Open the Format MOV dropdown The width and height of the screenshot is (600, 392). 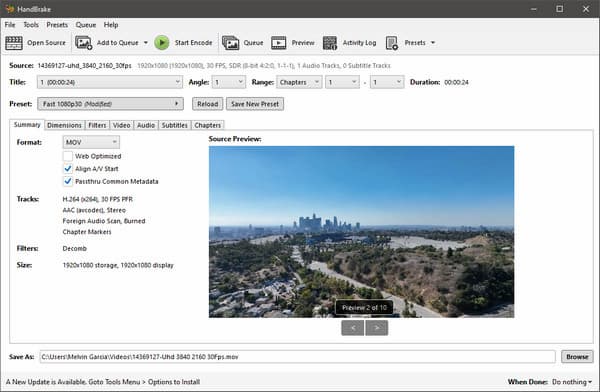pyautogui.click(x=91, y=142)
